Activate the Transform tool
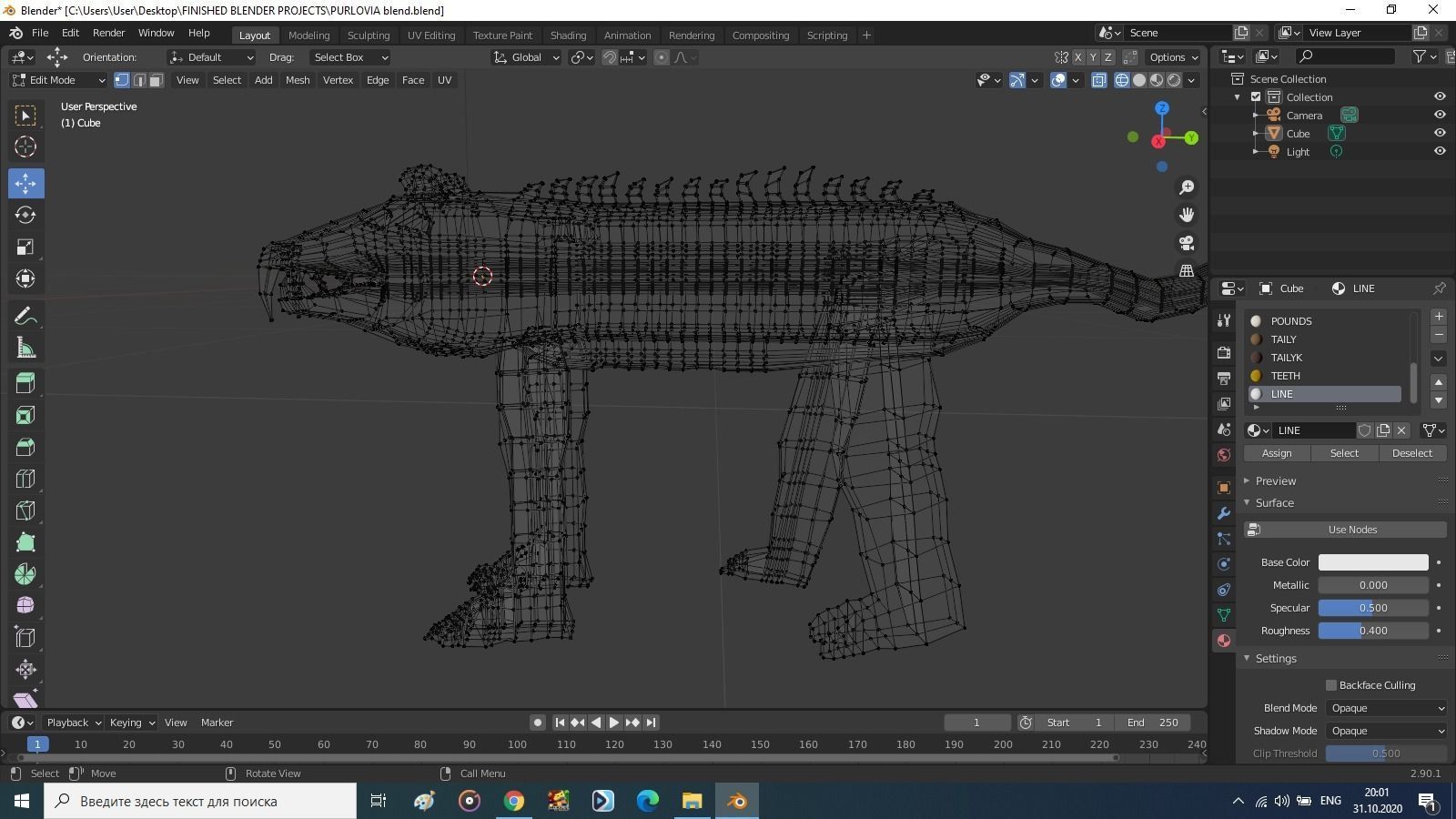Viewport: 1456px width, 819px height. tap(25, 278)
